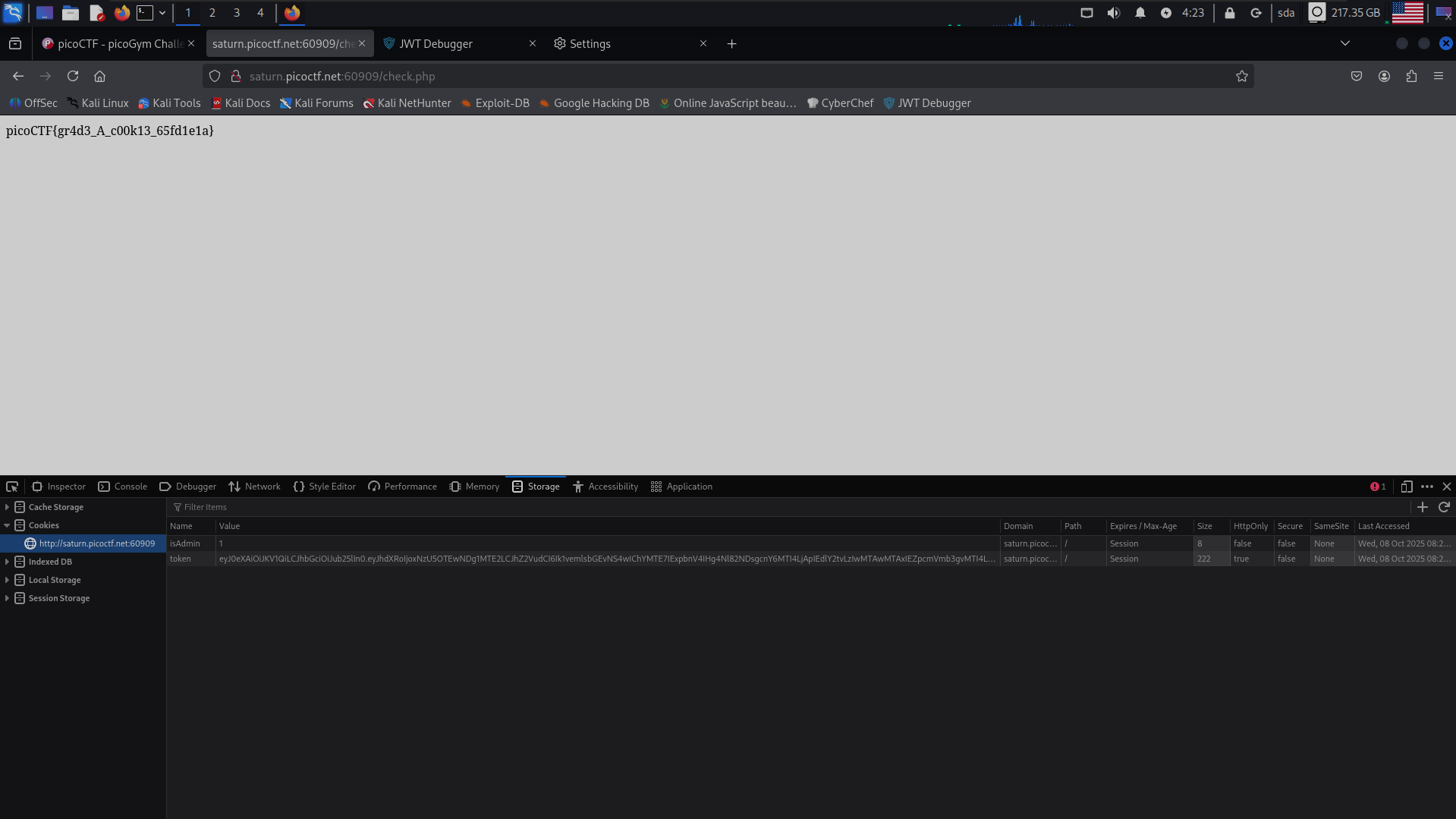Screen dimensions: 1456x819
Task: Open the CyberChef bookmark
Action: [x=840, y=103]
